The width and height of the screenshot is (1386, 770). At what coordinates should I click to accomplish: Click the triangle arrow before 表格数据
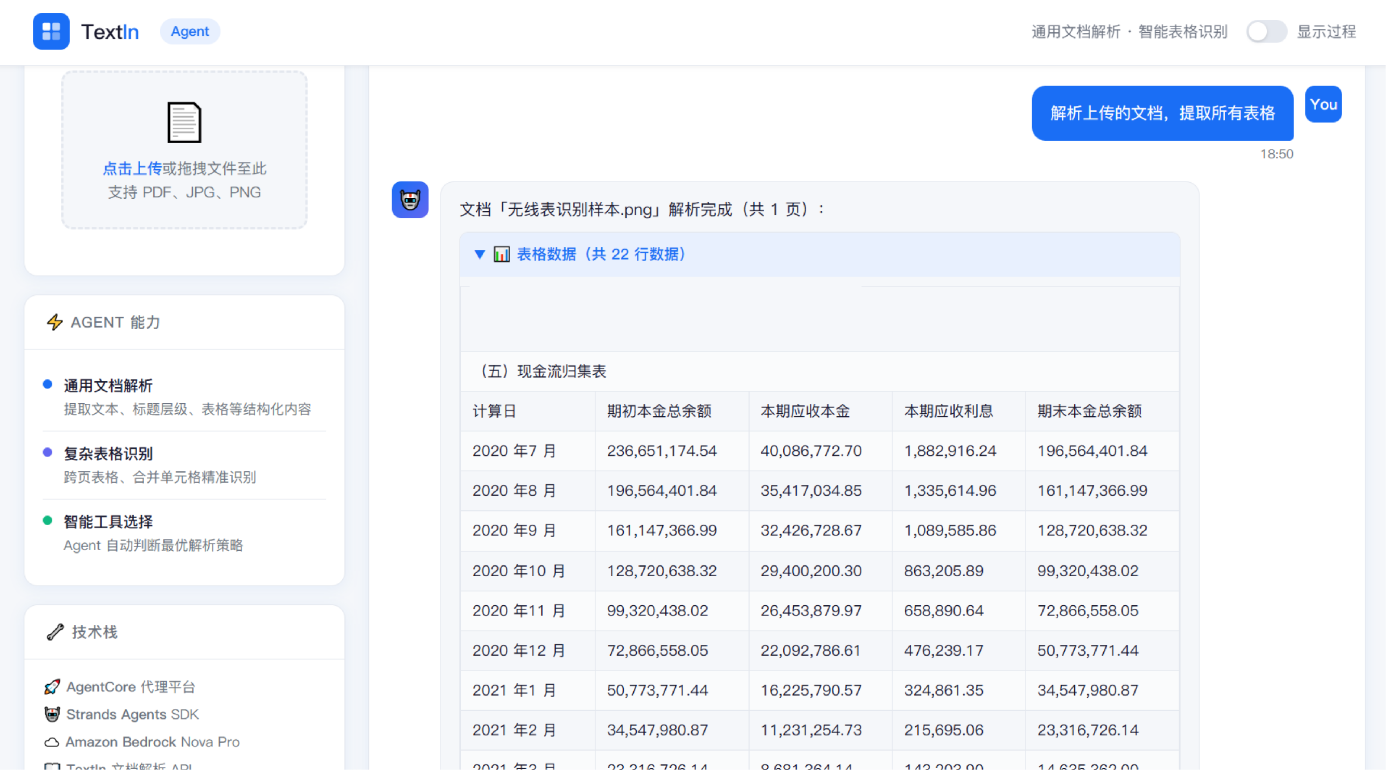480,254
